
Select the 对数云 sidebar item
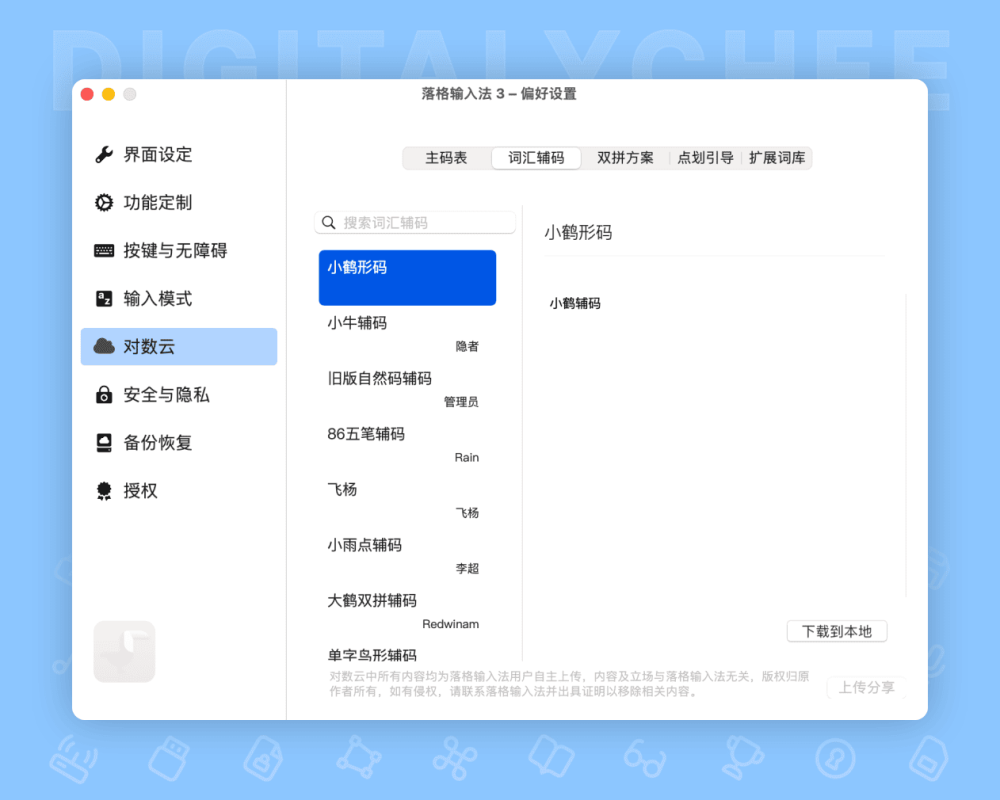pyautogui.click(x=179, y=346)
